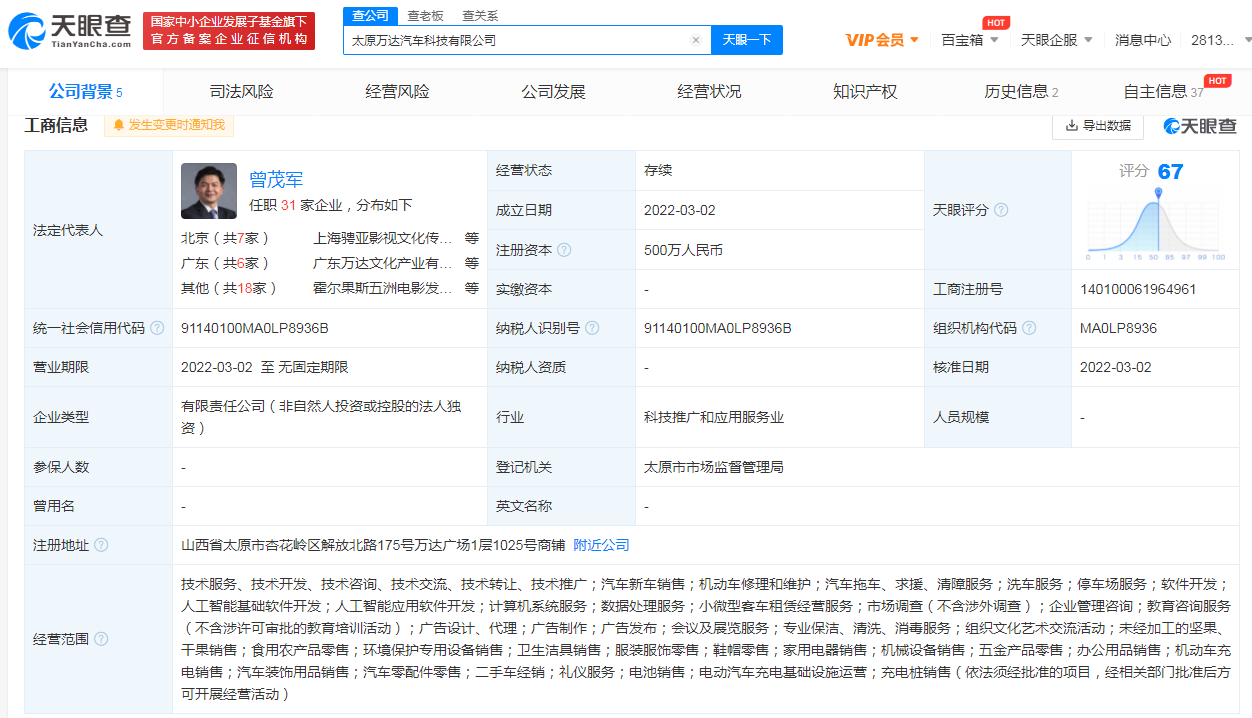The width and height of the screenshot is (1252, 718).
Task: Select the 查老板 search tab
Action: [425, 16]
